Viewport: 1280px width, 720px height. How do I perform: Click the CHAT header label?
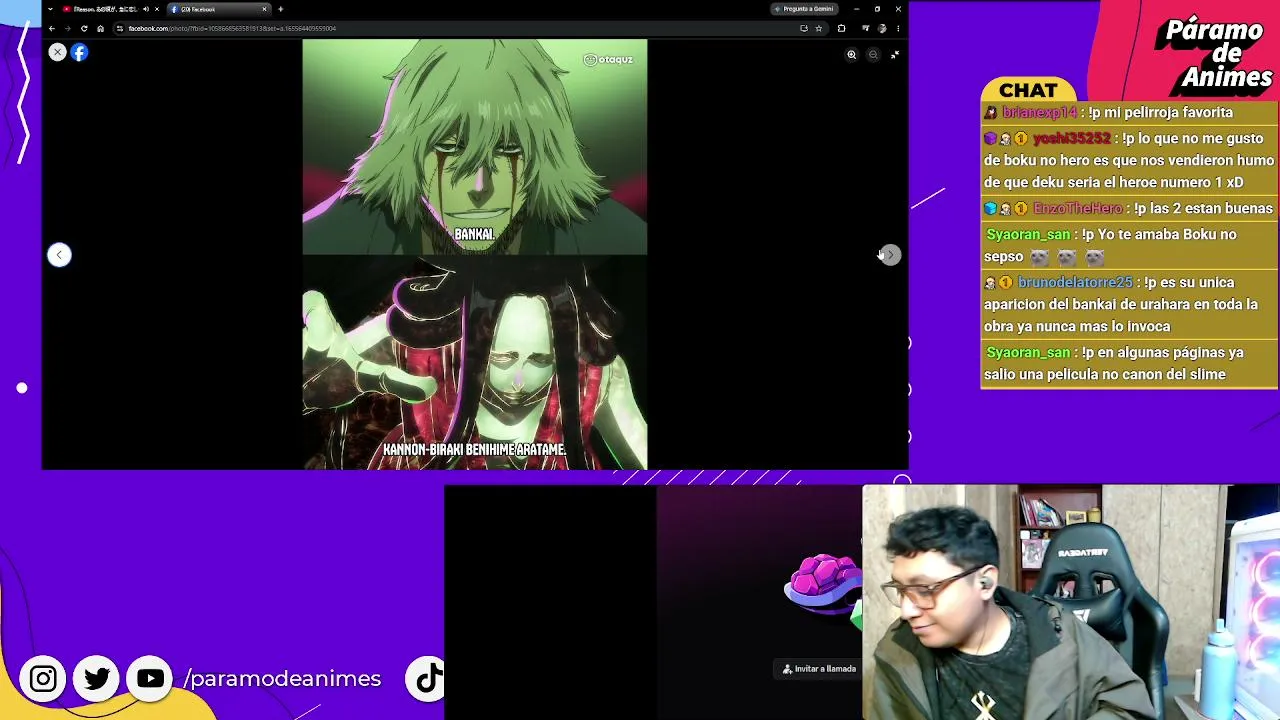point(1028,91)
